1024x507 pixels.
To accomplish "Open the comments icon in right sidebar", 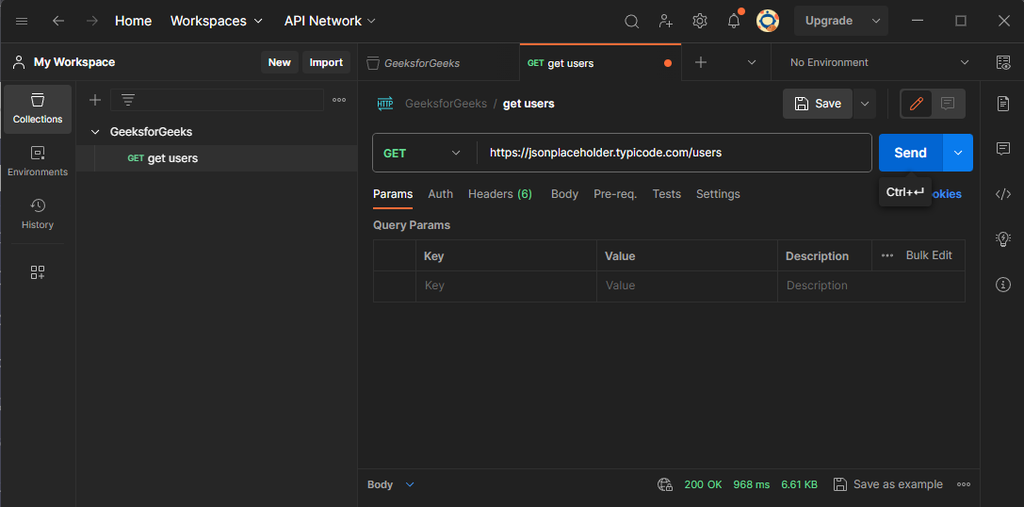I will point(1003,149).
